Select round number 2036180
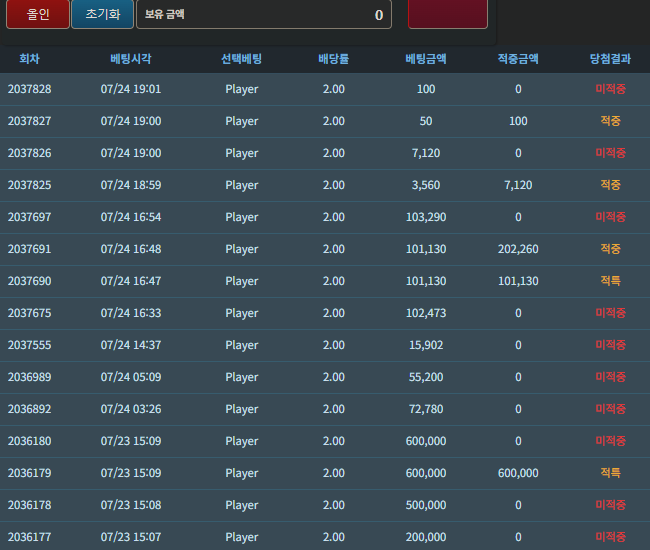The image size is (650, 550). (x=29, y=441)
